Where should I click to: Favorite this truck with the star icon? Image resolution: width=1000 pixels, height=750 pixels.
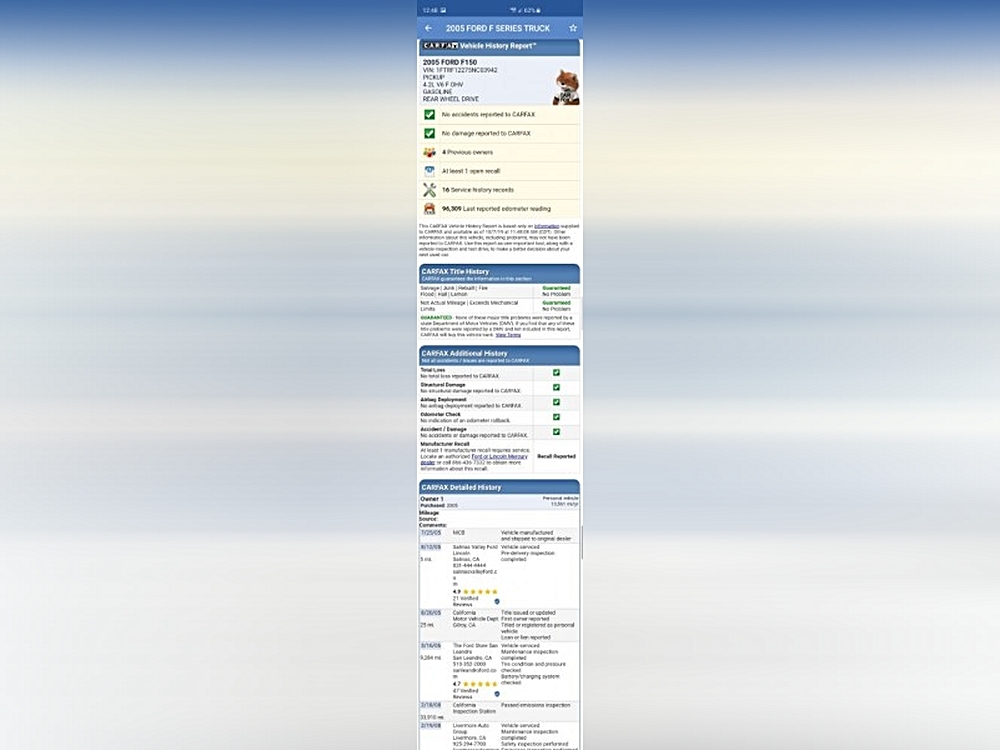click(573, 28)
